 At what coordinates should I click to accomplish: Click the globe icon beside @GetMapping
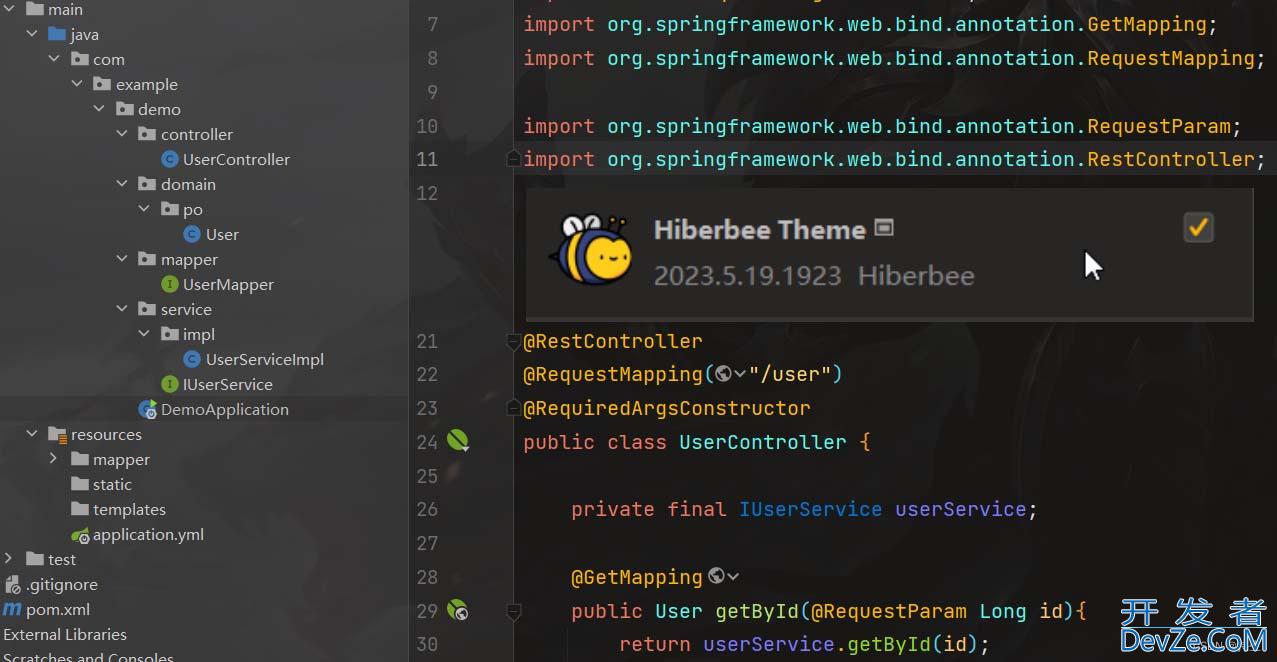coord(716,576)
